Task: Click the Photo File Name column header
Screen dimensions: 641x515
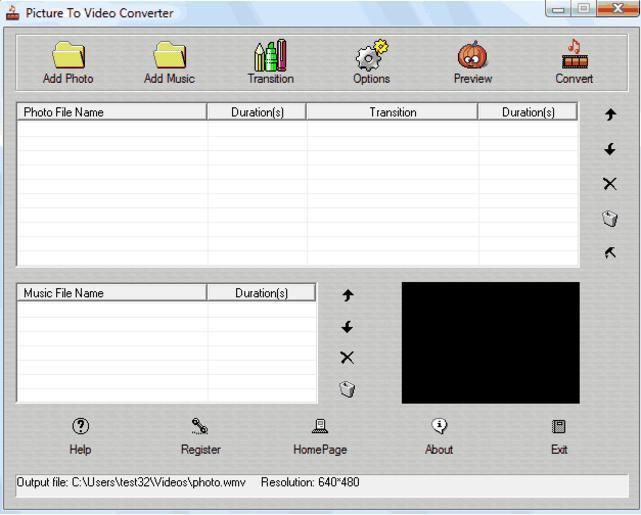Action: (x=112, y=113)
